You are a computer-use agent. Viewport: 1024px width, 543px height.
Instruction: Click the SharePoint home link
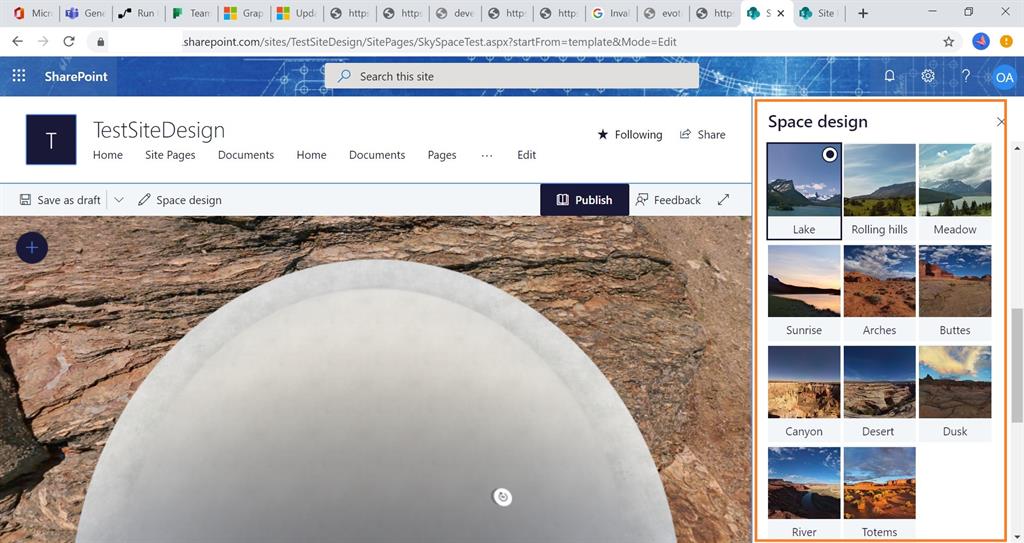point(76,76)
